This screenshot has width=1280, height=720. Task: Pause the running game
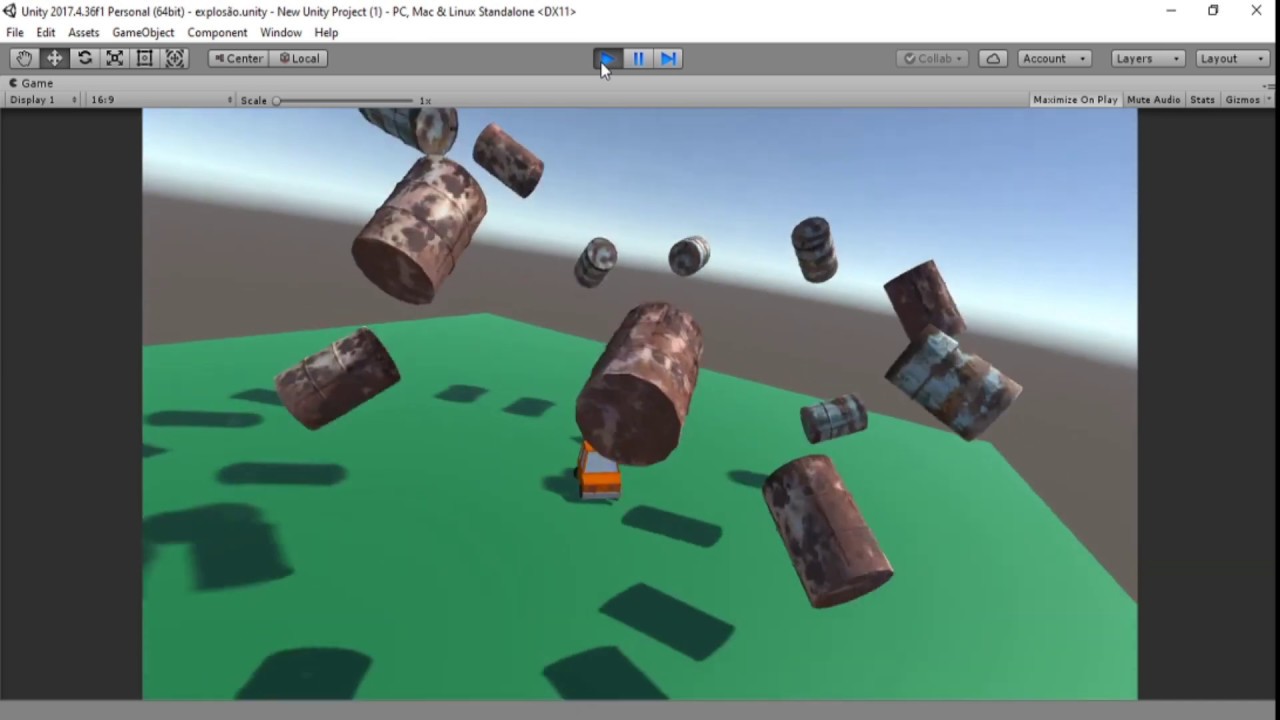click(638, 58)
